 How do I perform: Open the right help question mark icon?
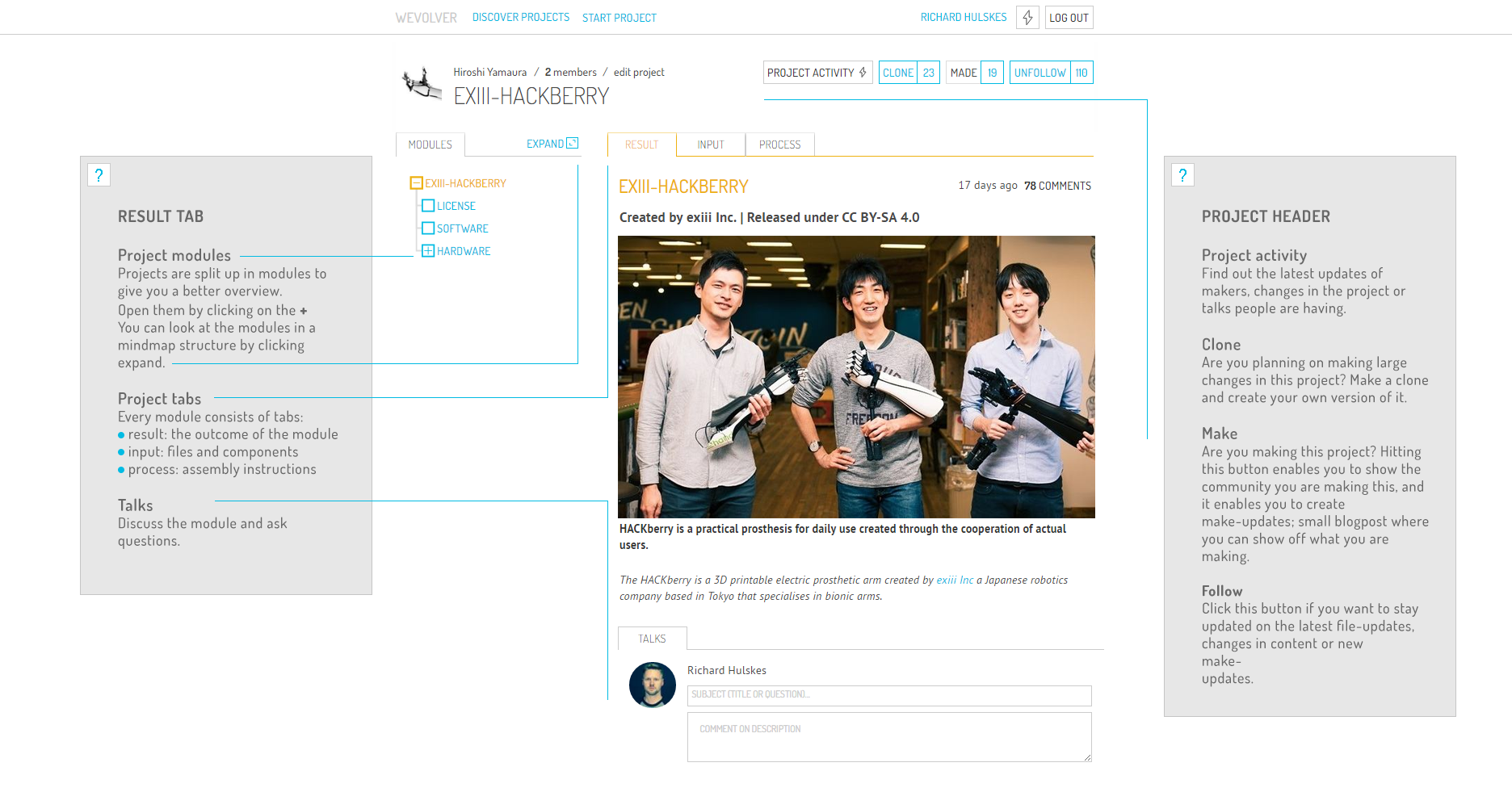point(1182,175)
